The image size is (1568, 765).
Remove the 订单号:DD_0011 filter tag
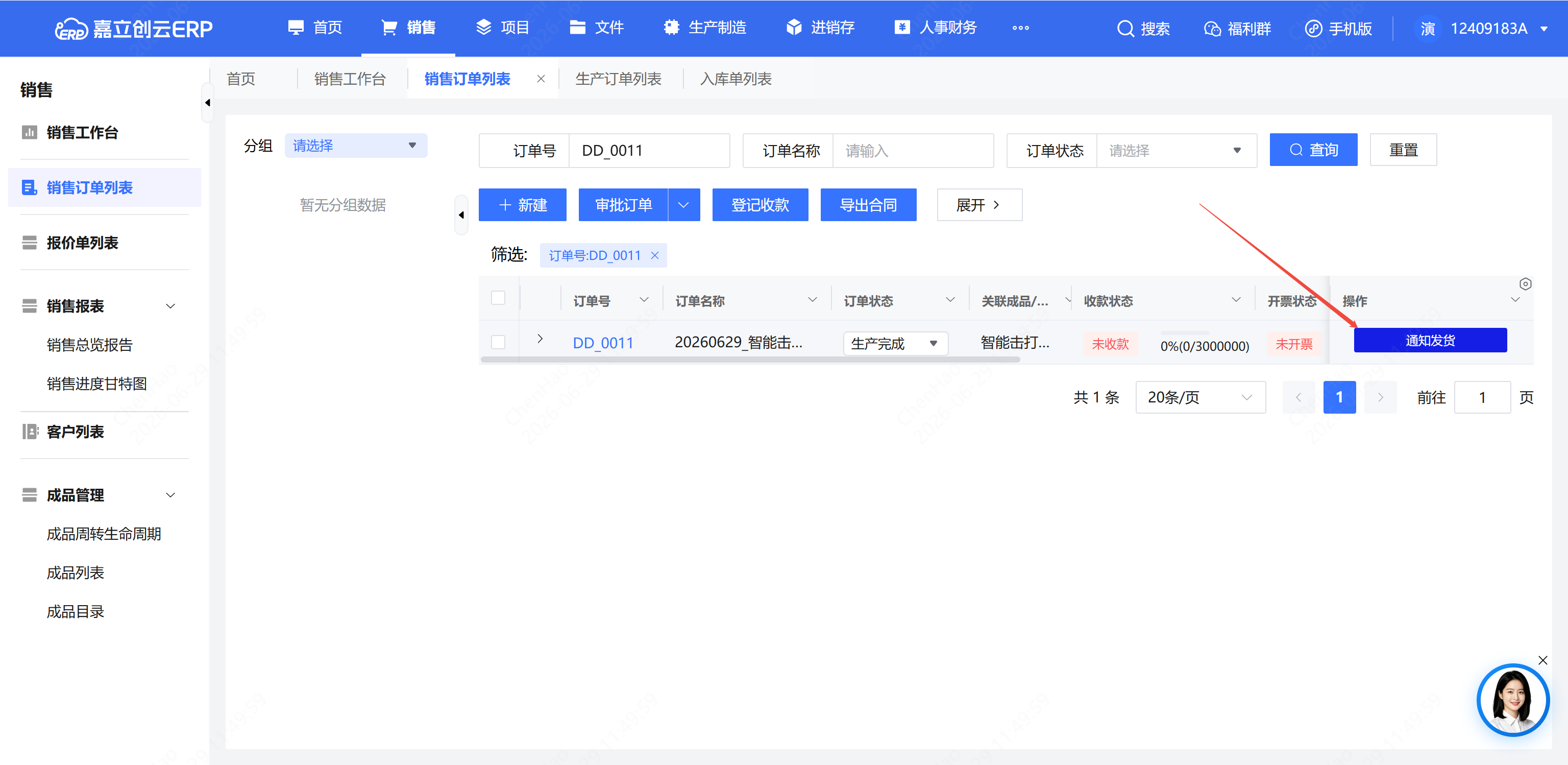pyautogui.click(x=655, y=256)
